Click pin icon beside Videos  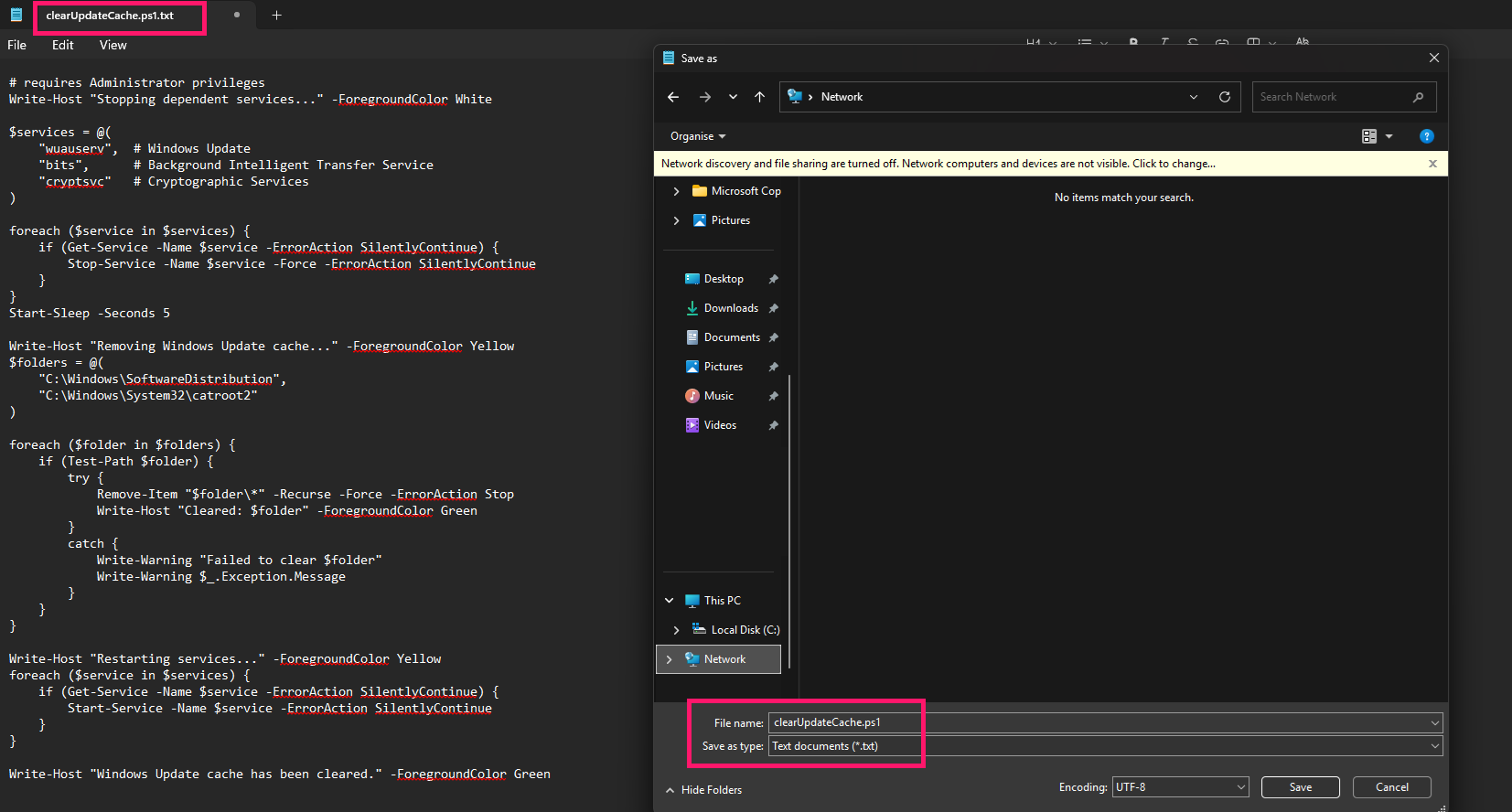click(x=773, y=425)
